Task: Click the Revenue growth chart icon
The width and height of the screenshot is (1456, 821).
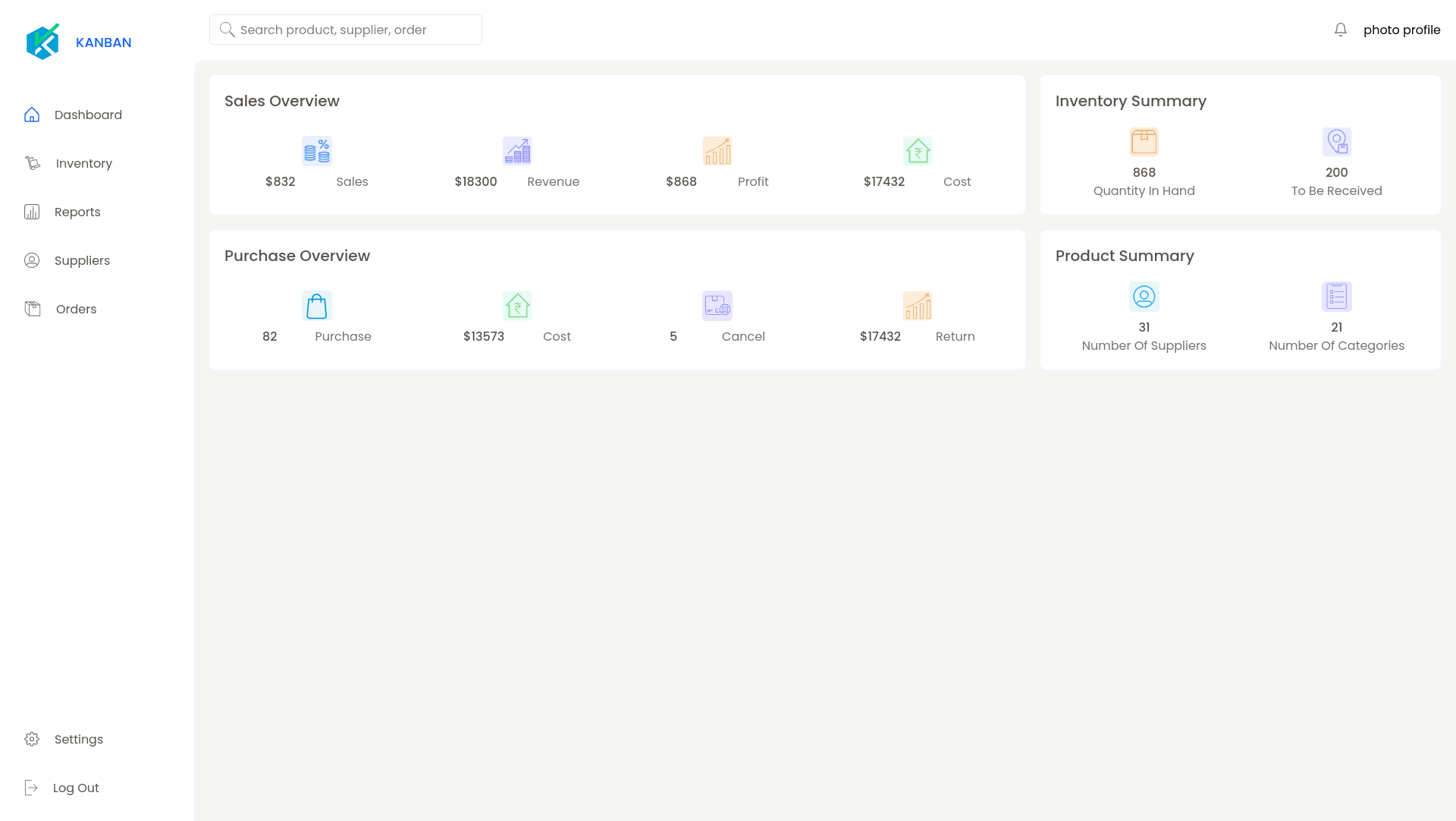Action: (x=516, y=150)
